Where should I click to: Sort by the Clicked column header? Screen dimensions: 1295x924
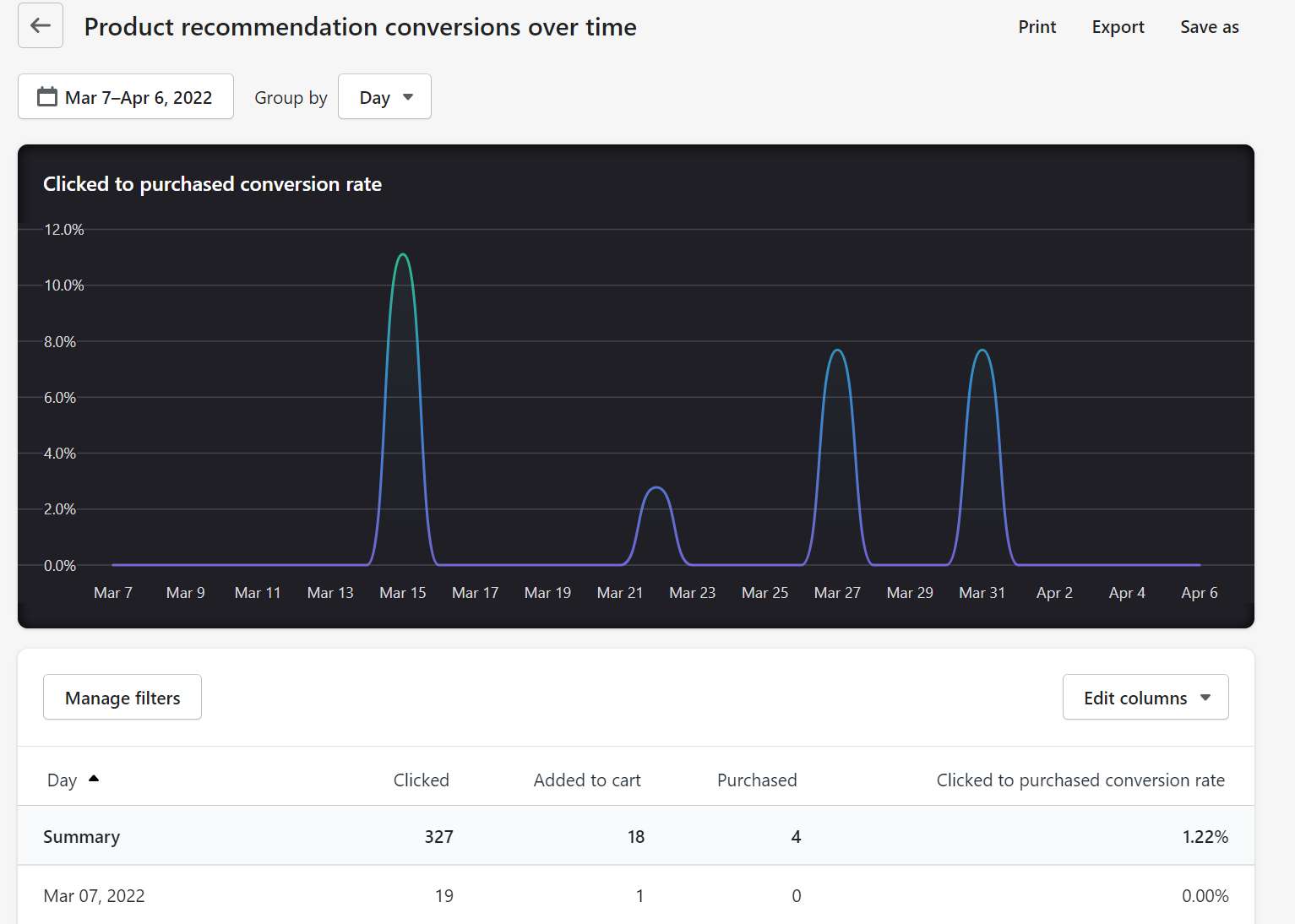421,780
